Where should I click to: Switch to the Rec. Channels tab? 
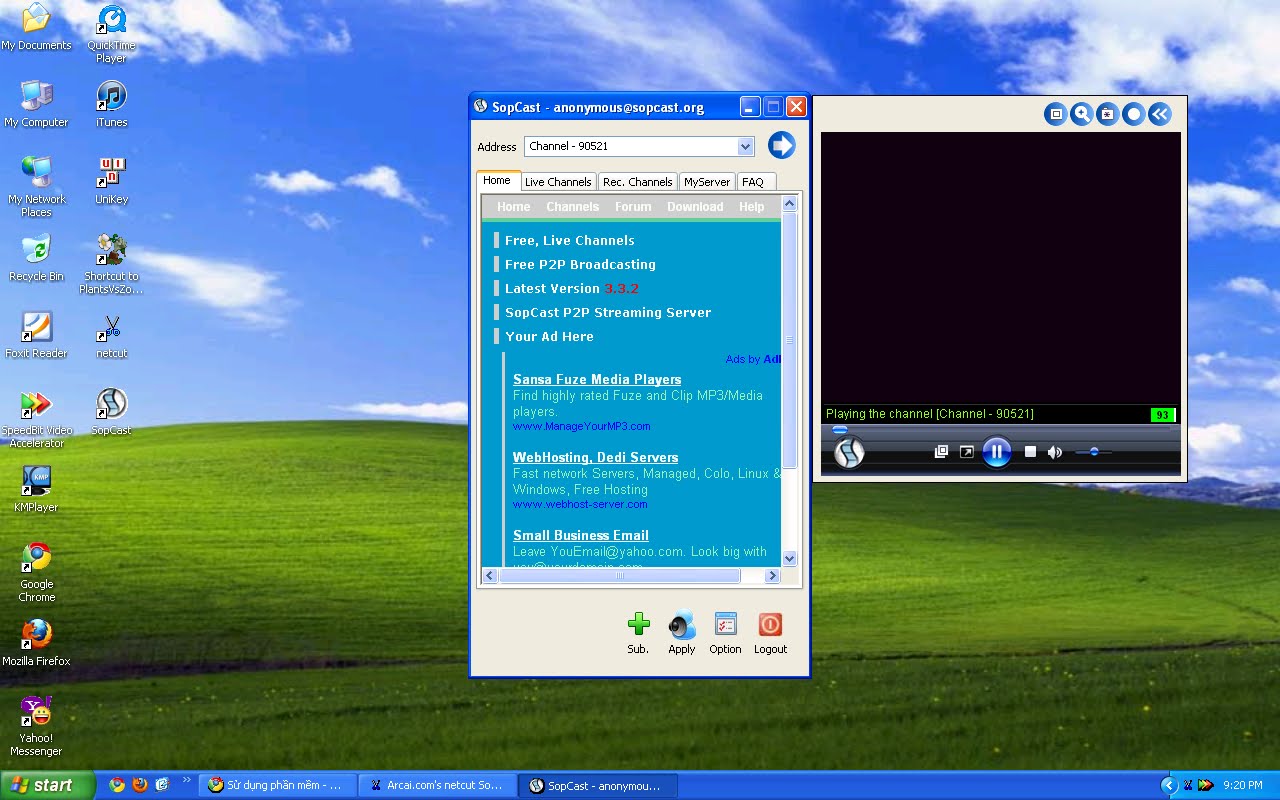click(638, 182)
